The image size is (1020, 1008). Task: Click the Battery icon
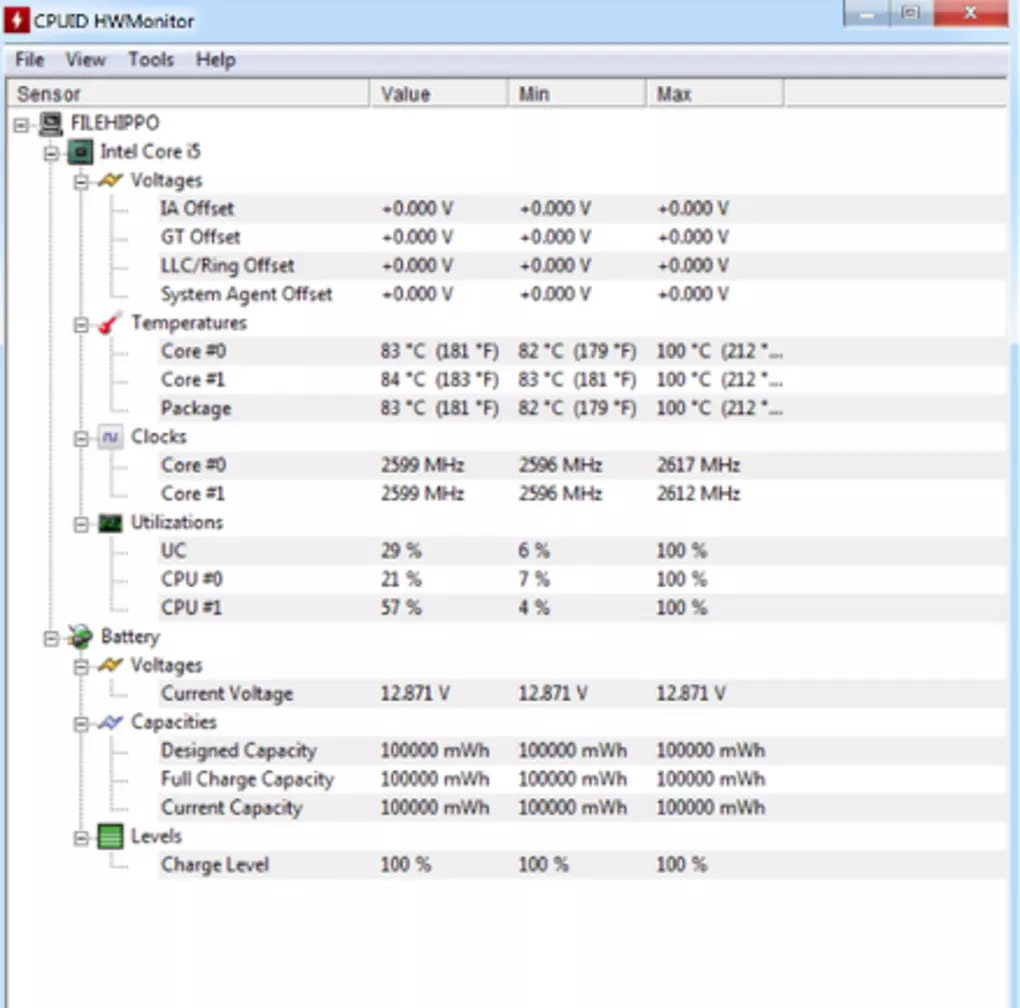point(81,637)
